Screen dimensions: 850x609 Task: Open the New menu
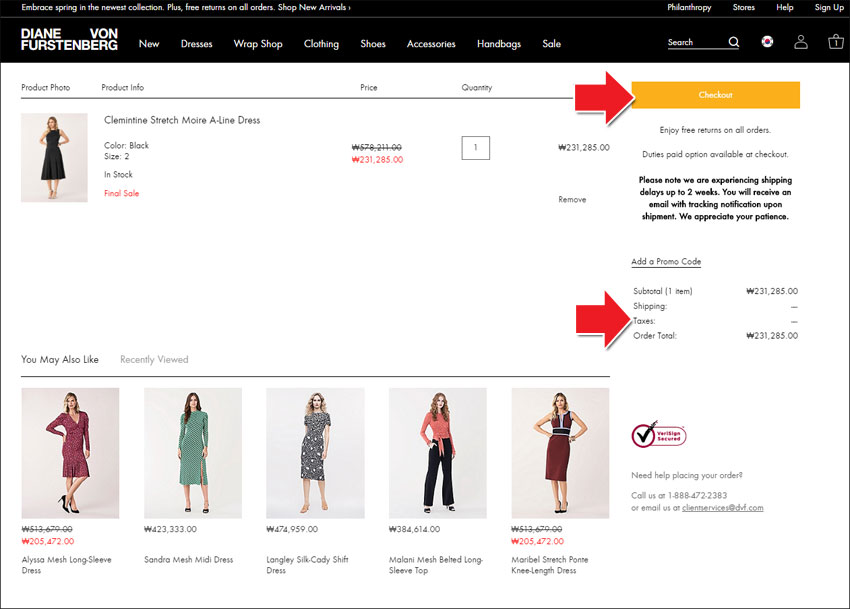tap(149, 44)
